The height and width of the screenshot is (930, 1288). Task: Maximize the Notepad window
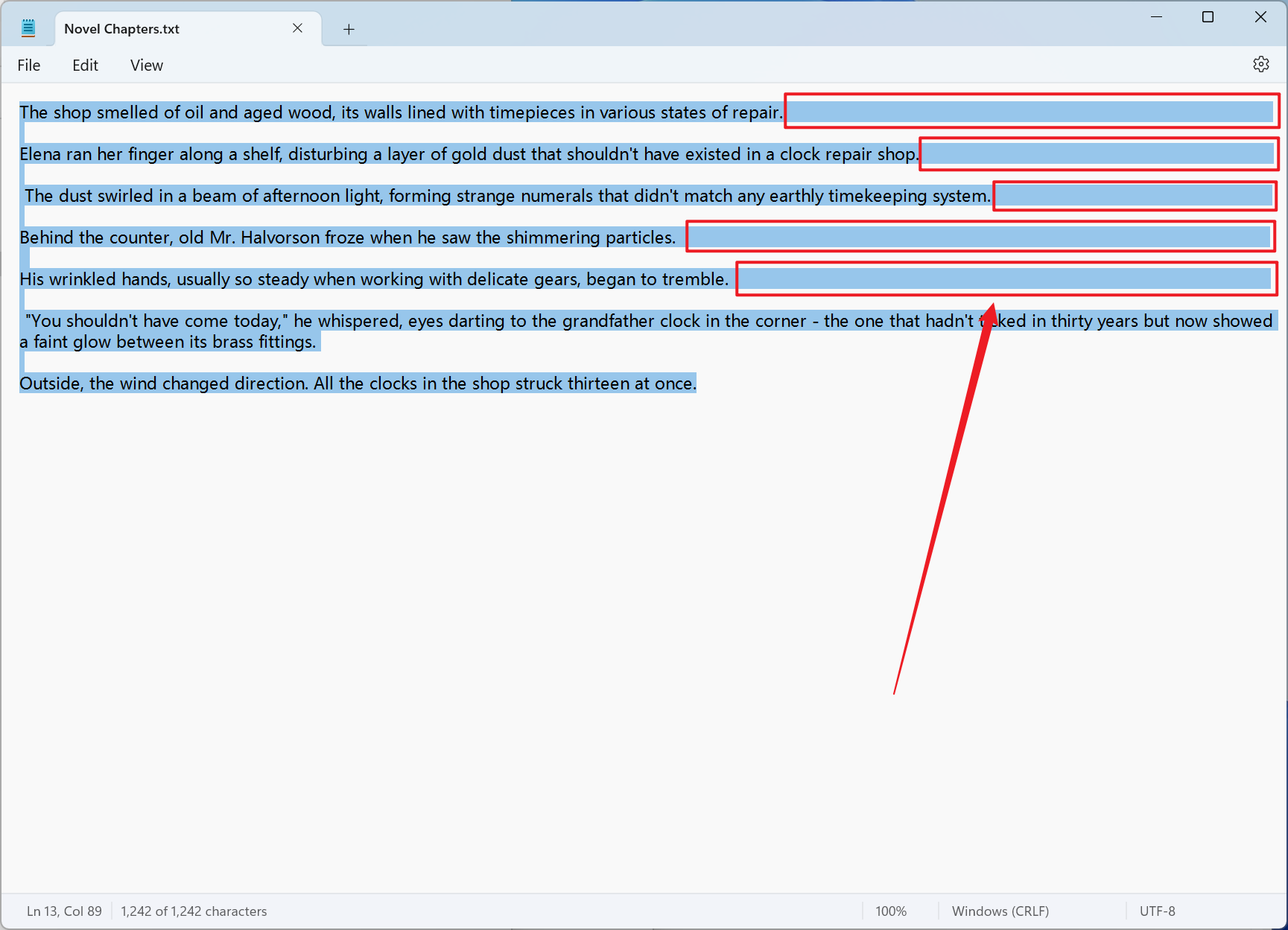point(1208,17)
